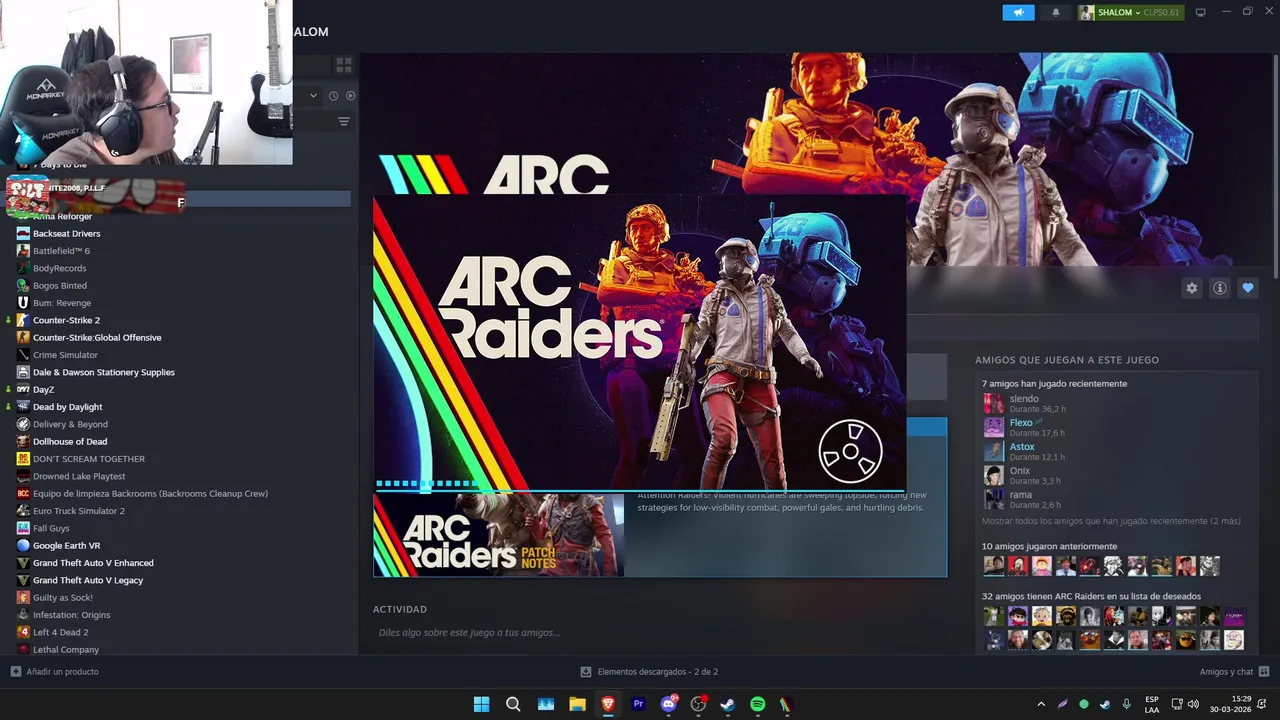Open Amigos y chat panel
Viewport: 1280px width, 720px height.
(1234, 672)
